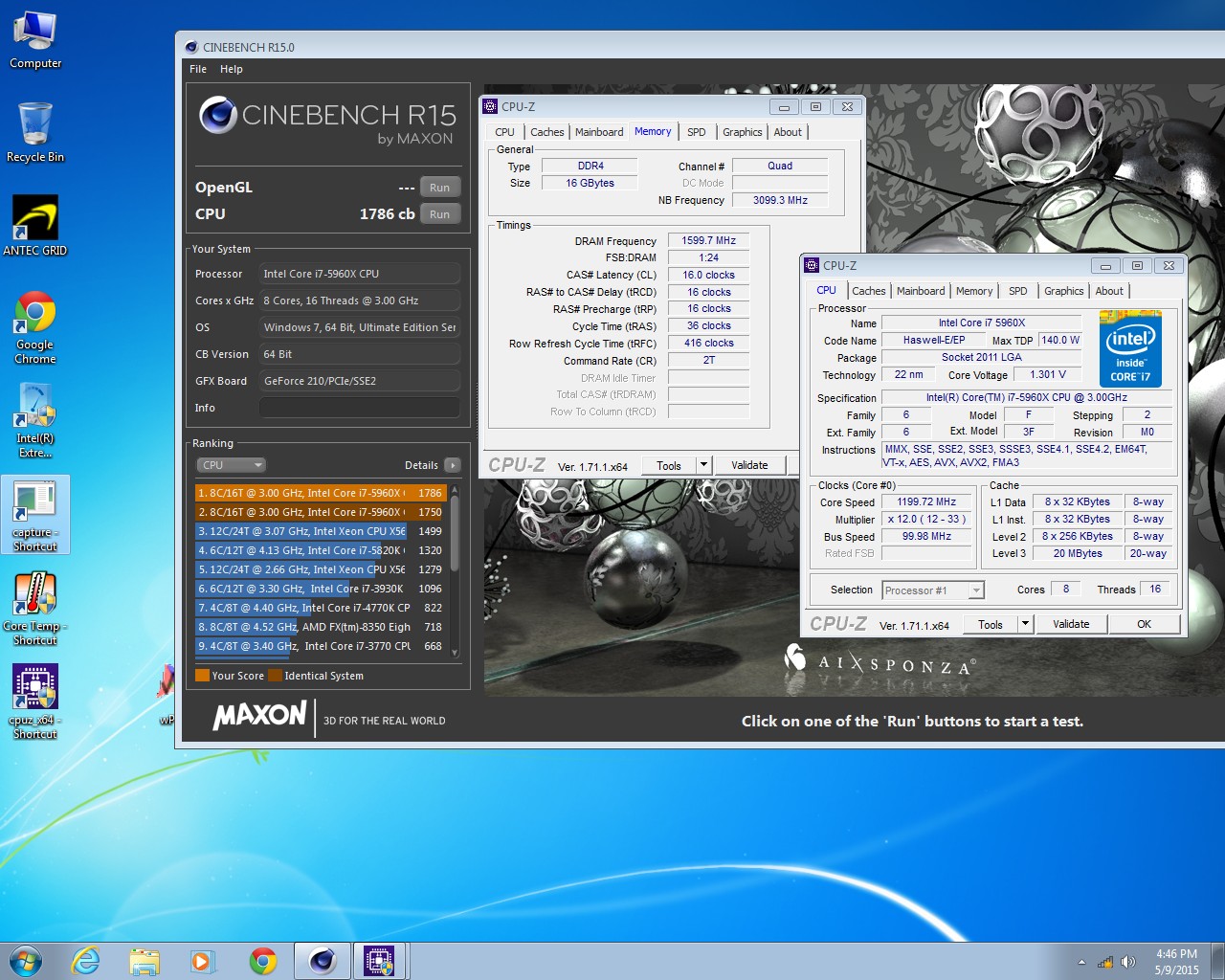Image resolution: width=1225 pixels, height=980 pixels.
Task: Click the Intel Core i7 badge logo
Action: (x=1130, y=348)
